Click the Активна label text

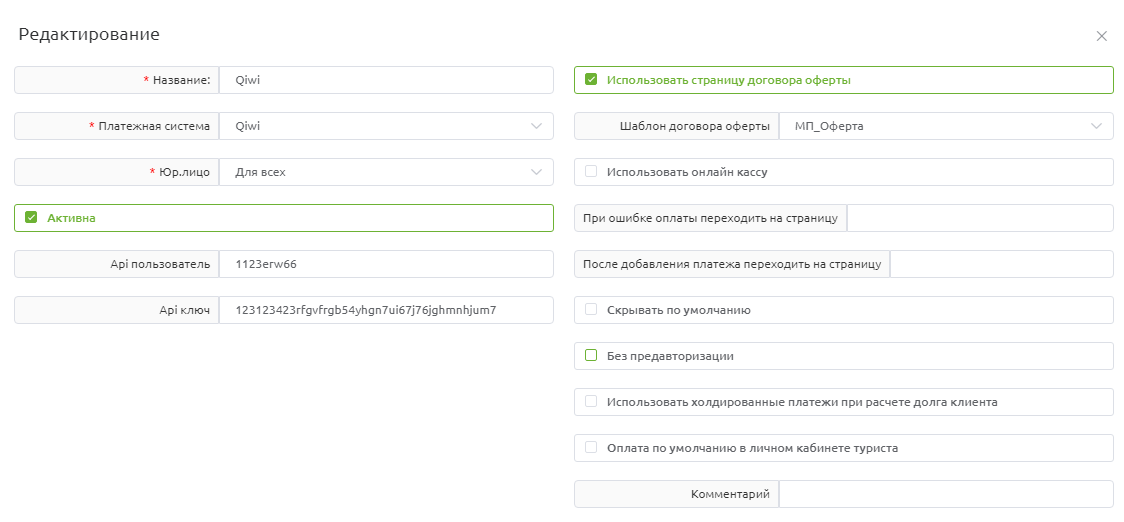(72, 218)
